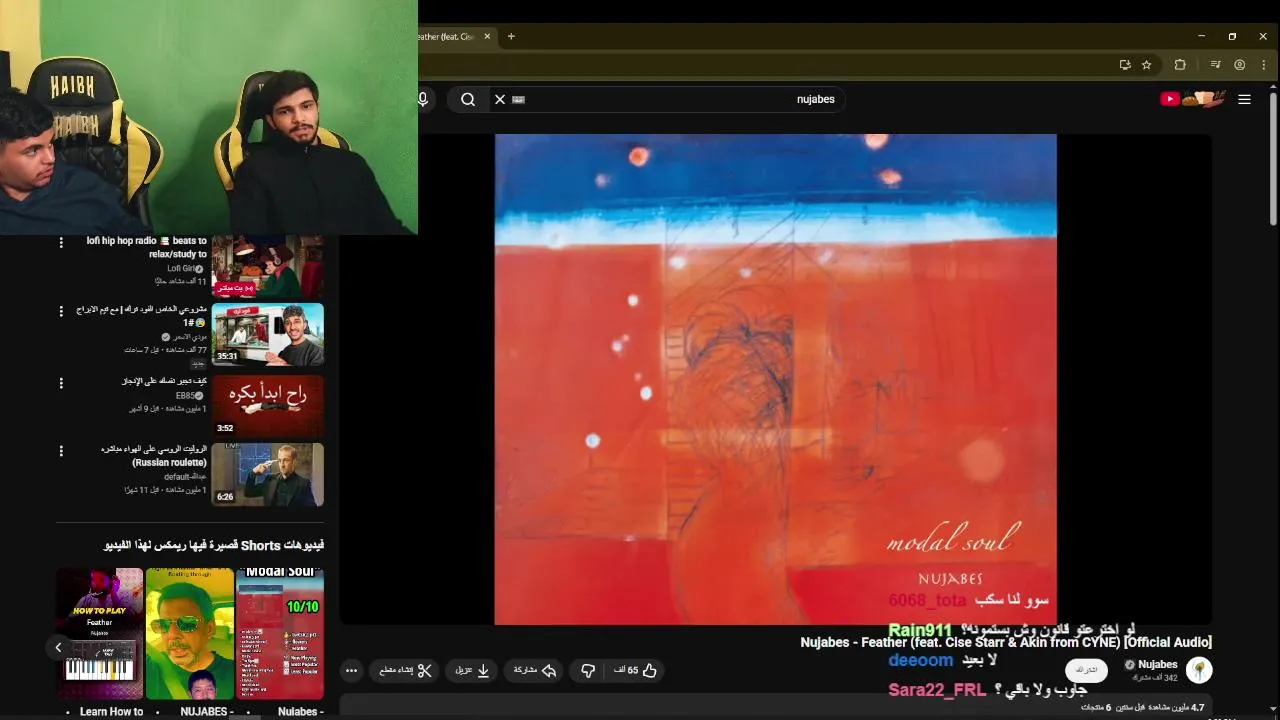Open the Nujabes channel name link
1280x720 pixels.
[x=1158, y=664]
